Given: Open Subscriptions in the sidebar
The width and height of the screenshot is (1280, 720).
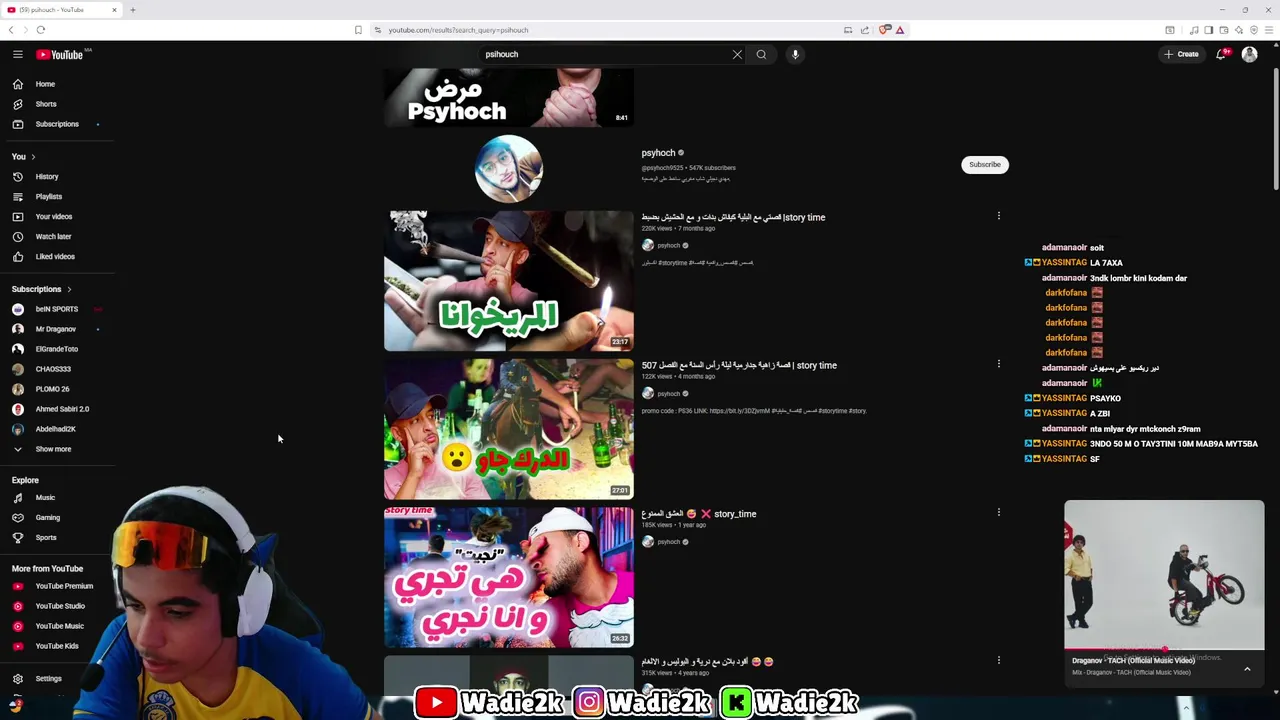Looking at the screenshot, I should (x=58, y=124).
